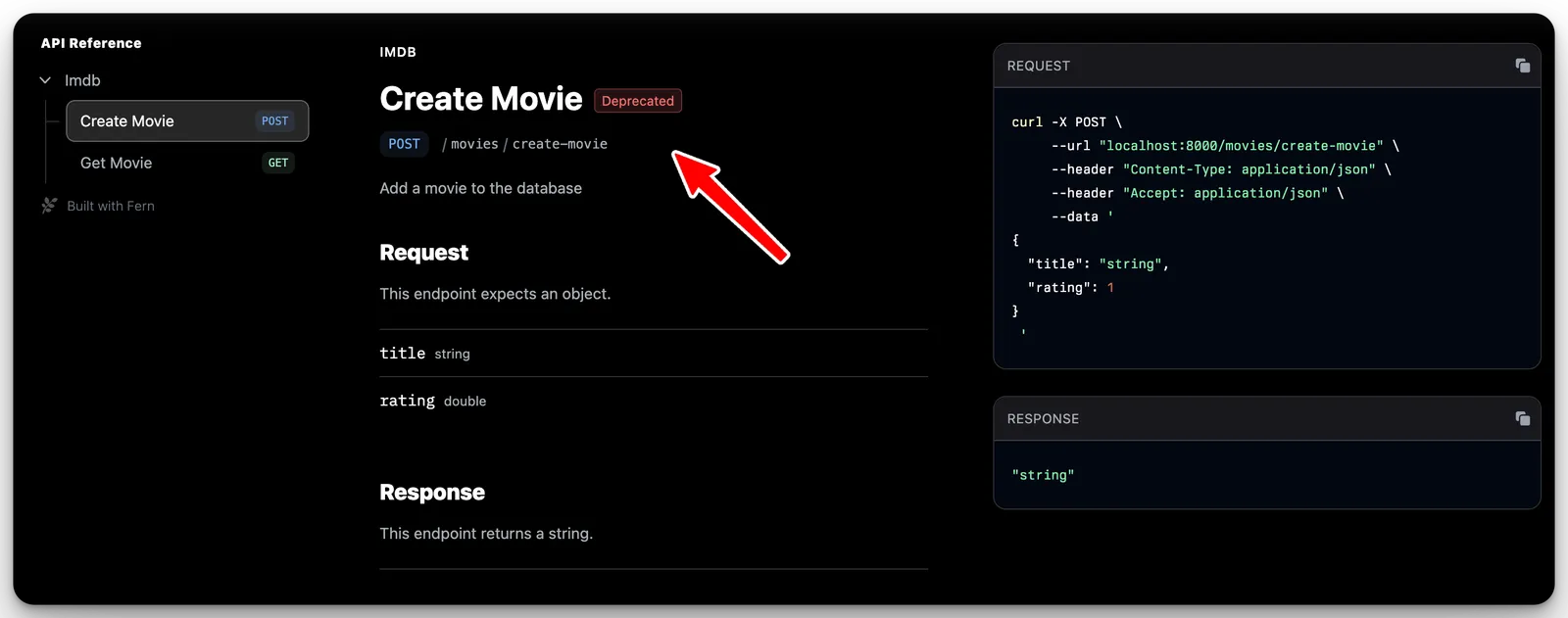The image size is (1568, 618).
Task: Copy the RESPONSE code snippet
Action: coord(1522,418)
